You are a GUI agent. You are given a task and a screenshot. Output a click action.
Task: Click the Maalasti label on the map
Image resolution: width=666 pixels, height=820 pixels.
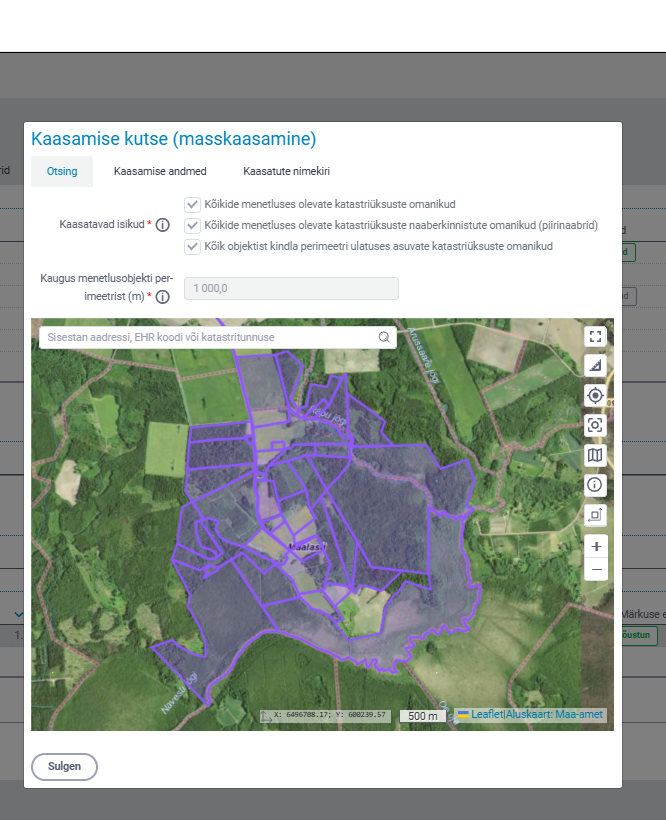coord(307,547)
